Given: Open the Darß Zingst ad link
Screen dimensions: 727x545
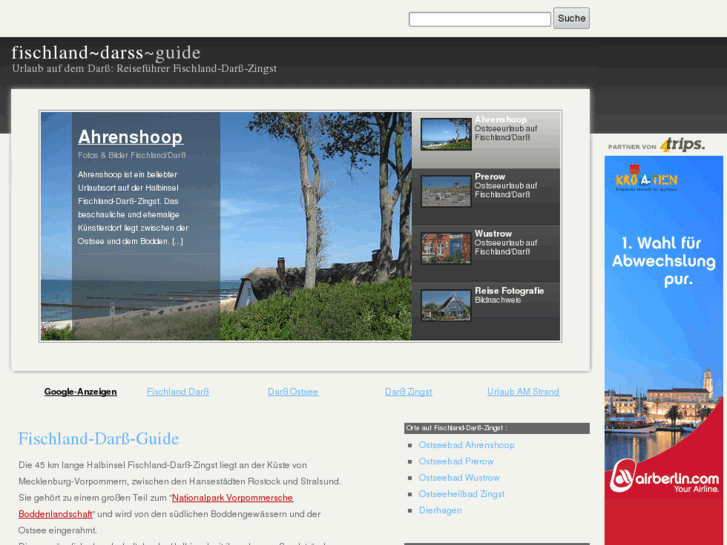Looking at the screenshot, I should (x=408, y=391).
